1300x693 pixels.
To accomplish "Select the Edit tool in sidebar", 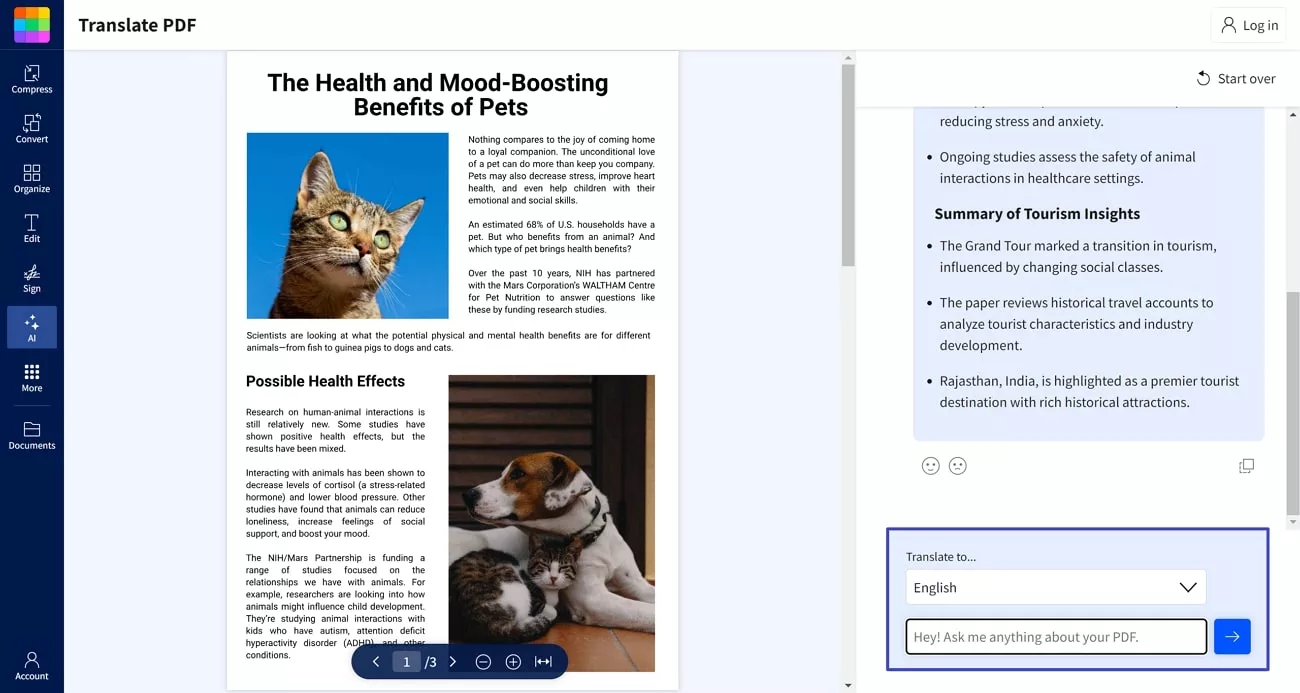I will [x=32, y=228].
